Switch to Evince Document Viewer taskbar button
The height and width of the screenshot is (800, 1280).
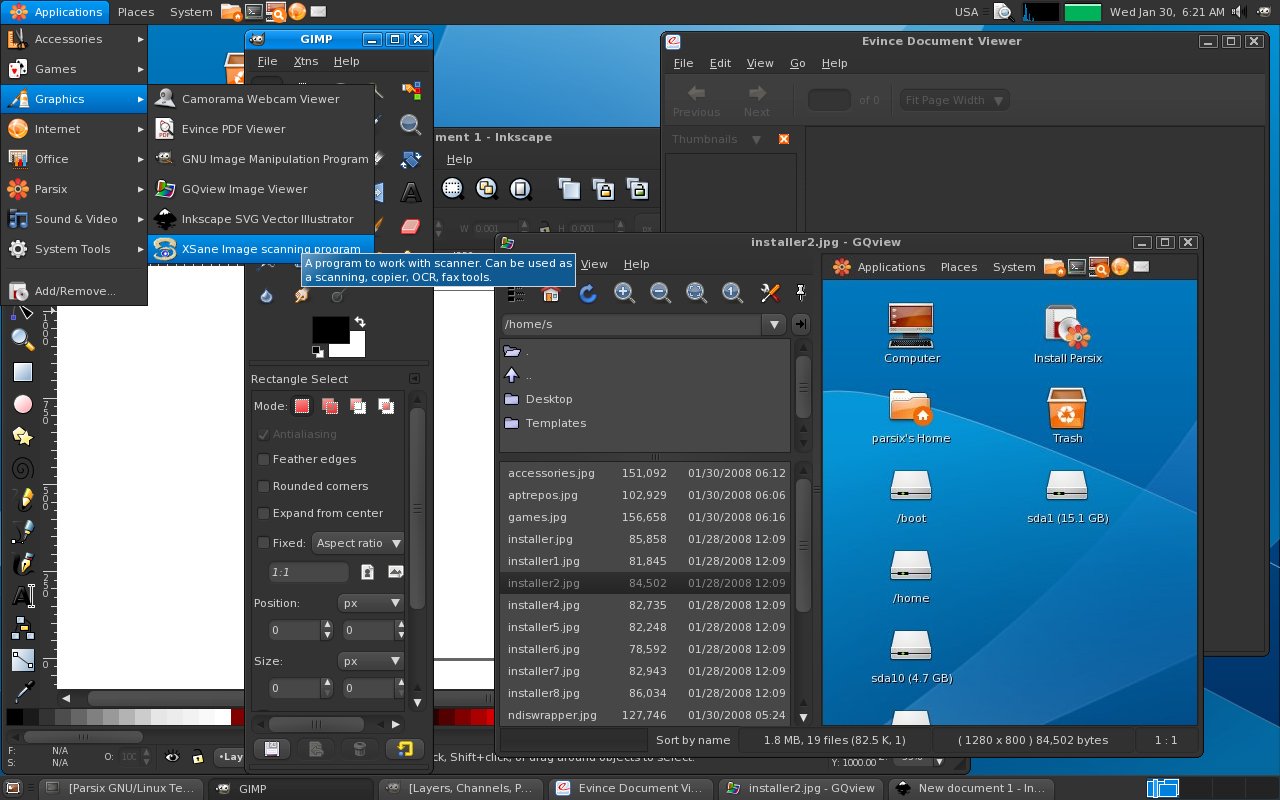(x=632, y=788)
